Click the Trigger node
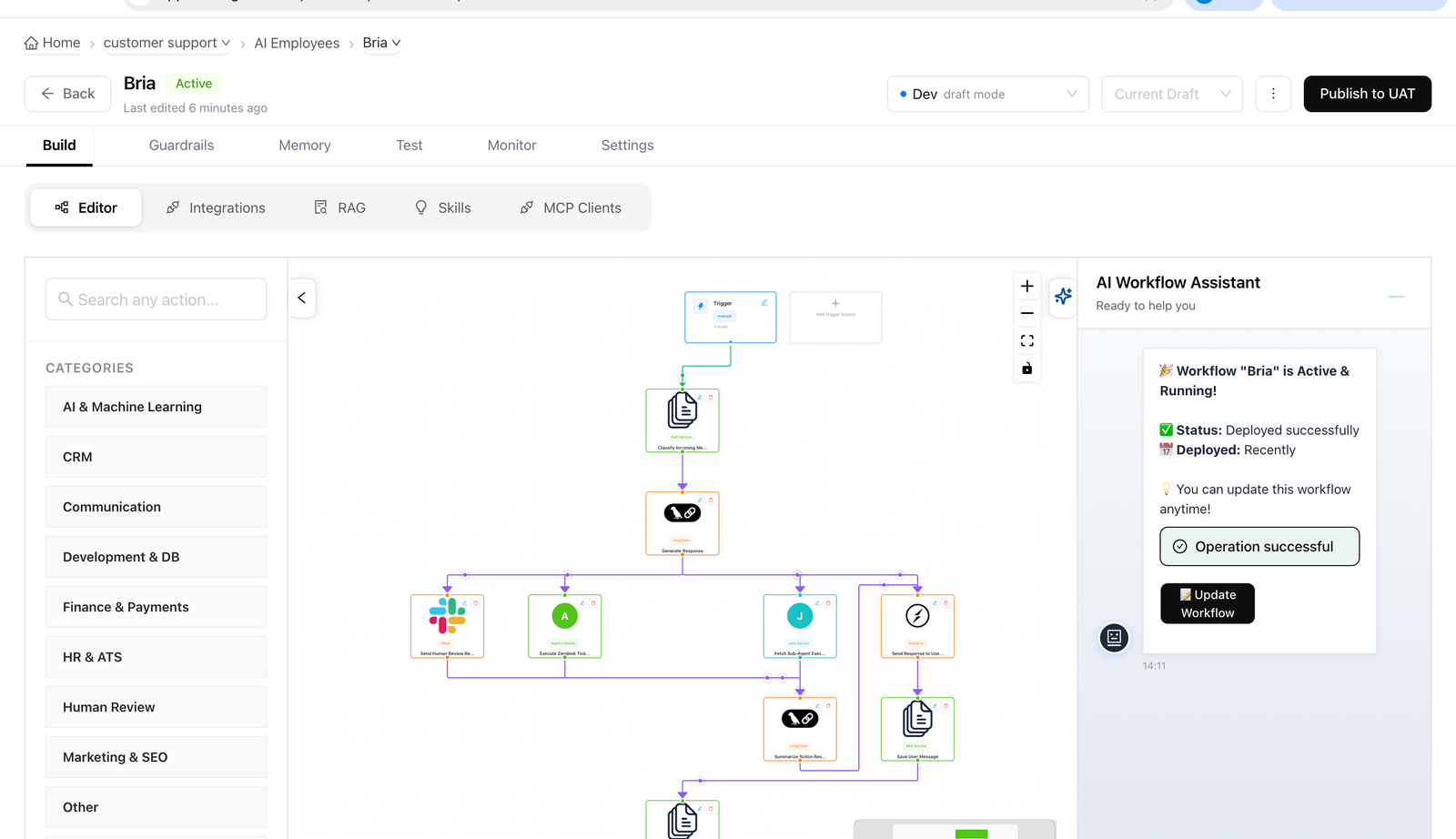This screenshot has width=1456, height=839. click(731, 317)
